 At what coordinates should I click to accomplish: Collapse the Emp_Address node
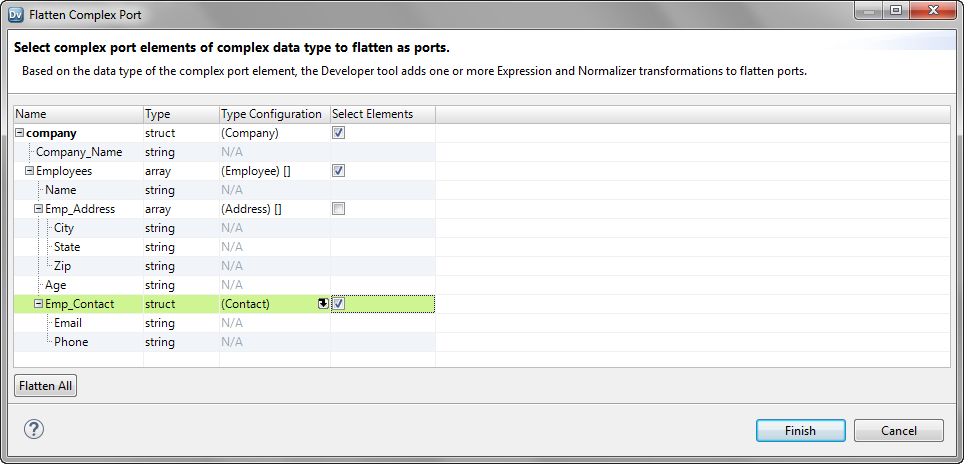pyautogui.click(x=38, y=209)
